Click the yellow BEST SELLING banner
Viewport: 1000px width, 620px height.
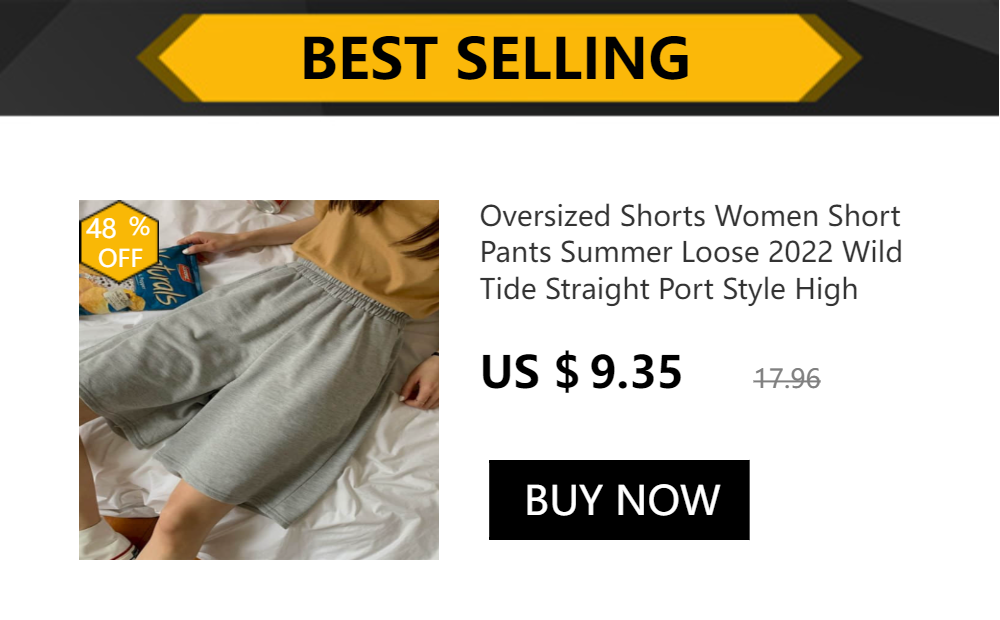click(499, 57)
